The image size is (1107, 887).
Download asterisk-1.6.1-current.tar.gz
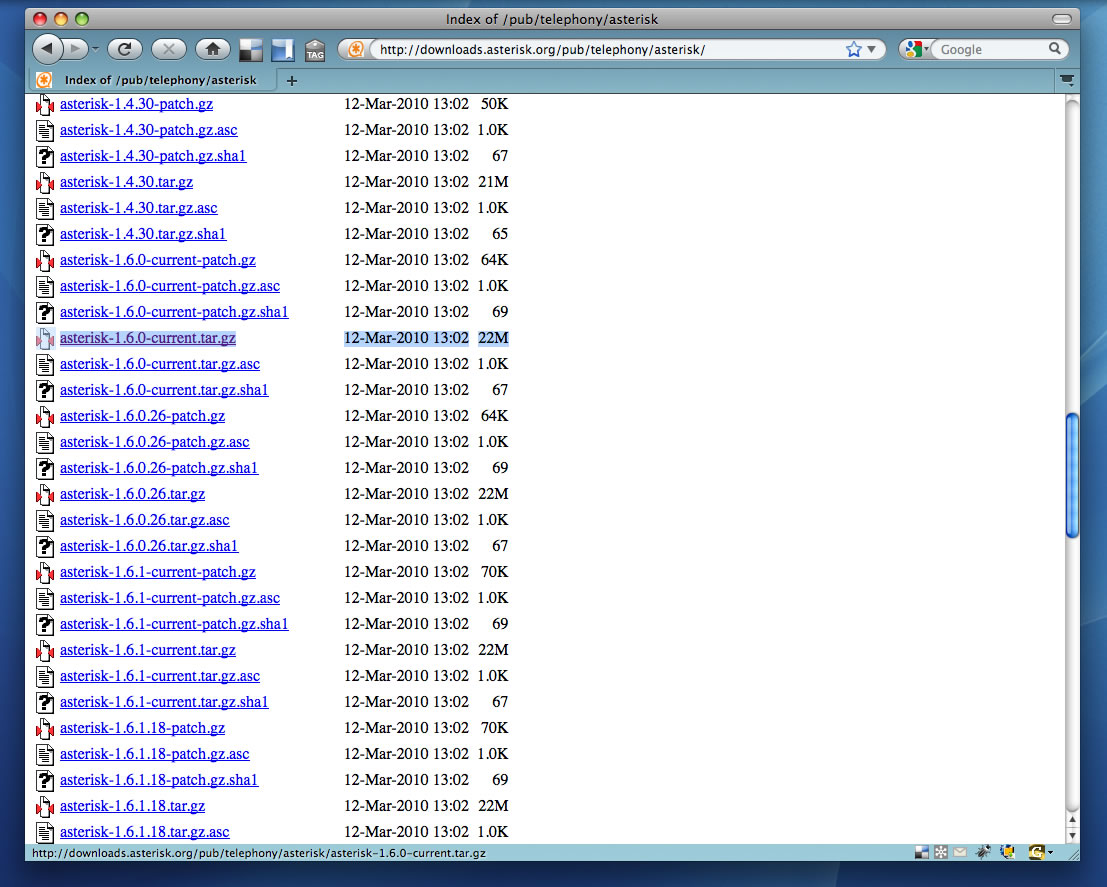pyautogui.click(x=147, y=650)
